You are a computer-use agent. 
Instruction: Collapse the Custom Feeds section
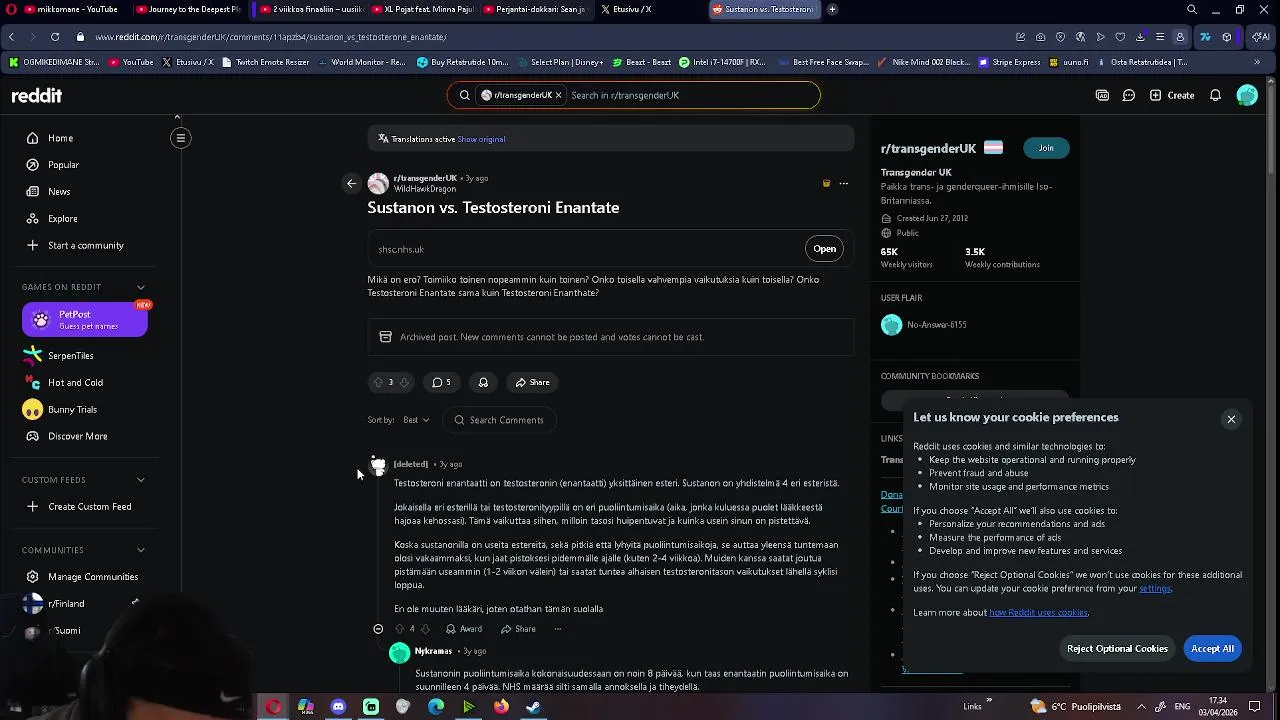point(141,480)
